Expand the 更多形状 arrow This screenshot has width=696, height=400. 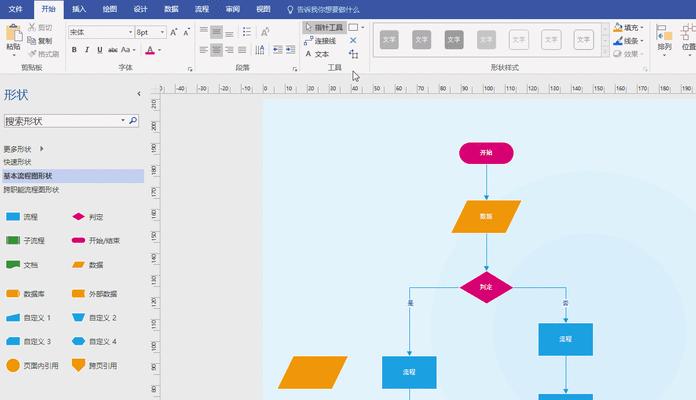pos(42,149)
